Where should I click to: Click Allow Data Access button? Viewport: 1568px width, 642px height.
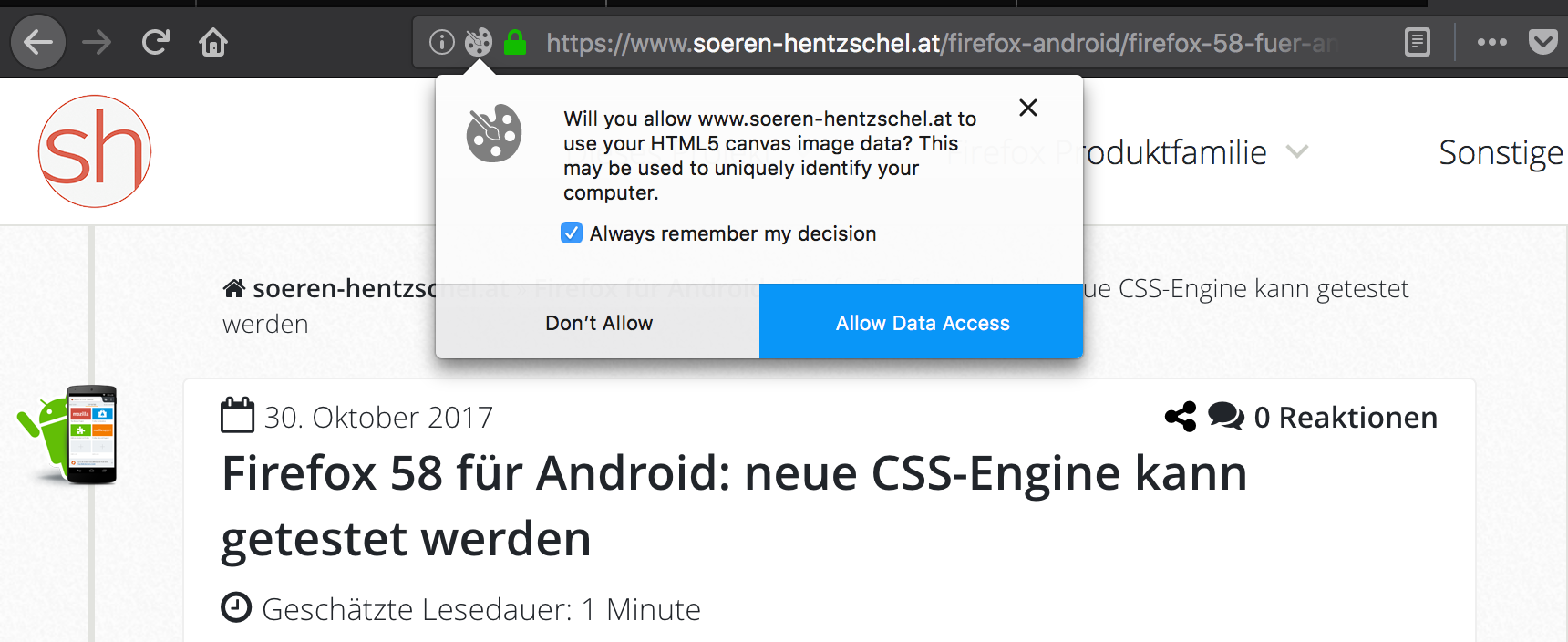tap(922, 323)
